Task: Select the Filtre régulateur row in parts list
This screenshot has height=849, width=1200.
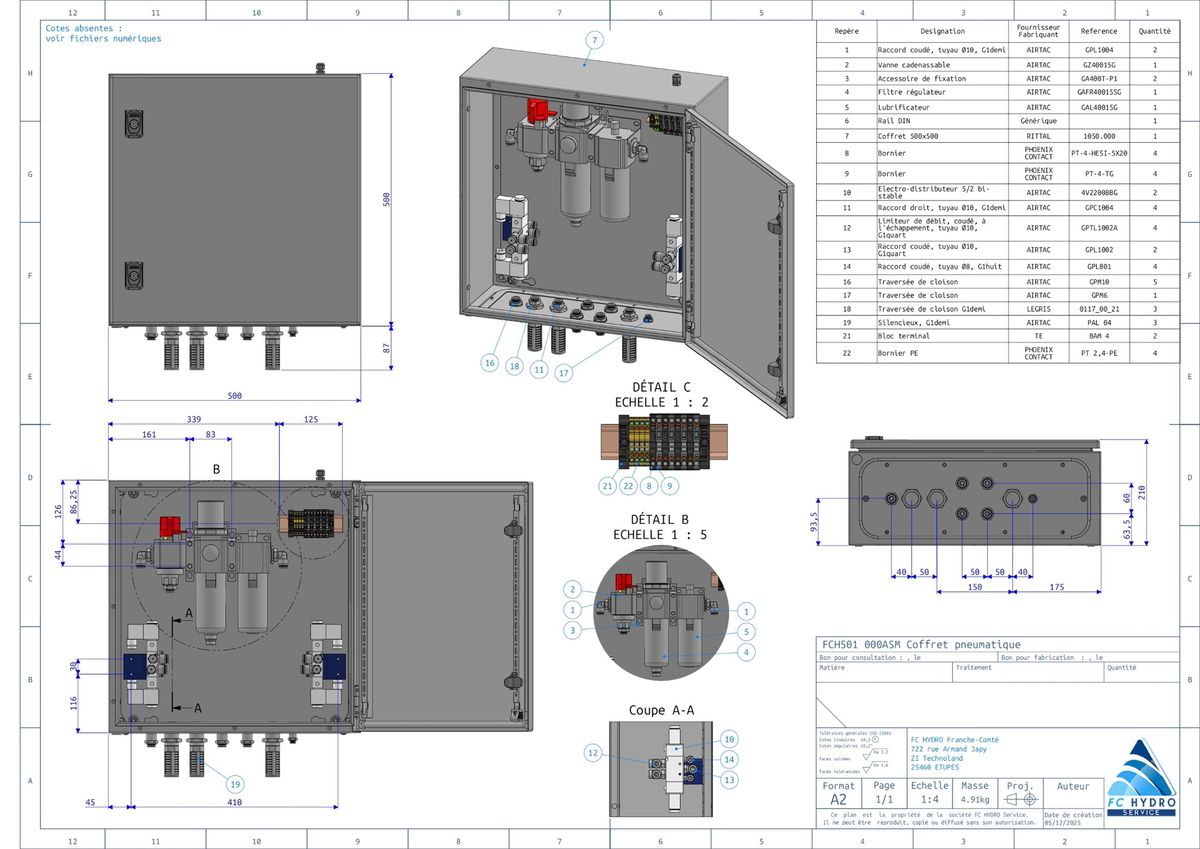Action: click(942, 92)
